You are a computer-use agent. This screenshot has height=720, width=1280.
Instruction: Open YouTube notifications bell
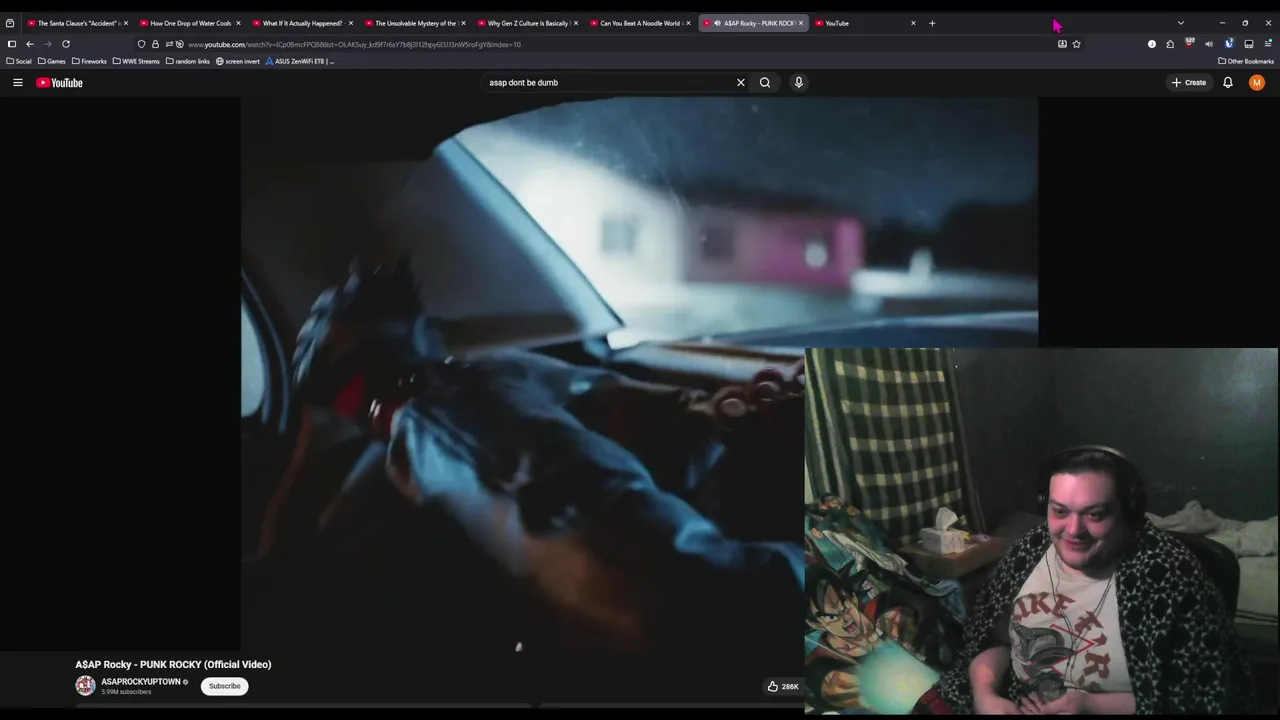tap(1228, 83)
